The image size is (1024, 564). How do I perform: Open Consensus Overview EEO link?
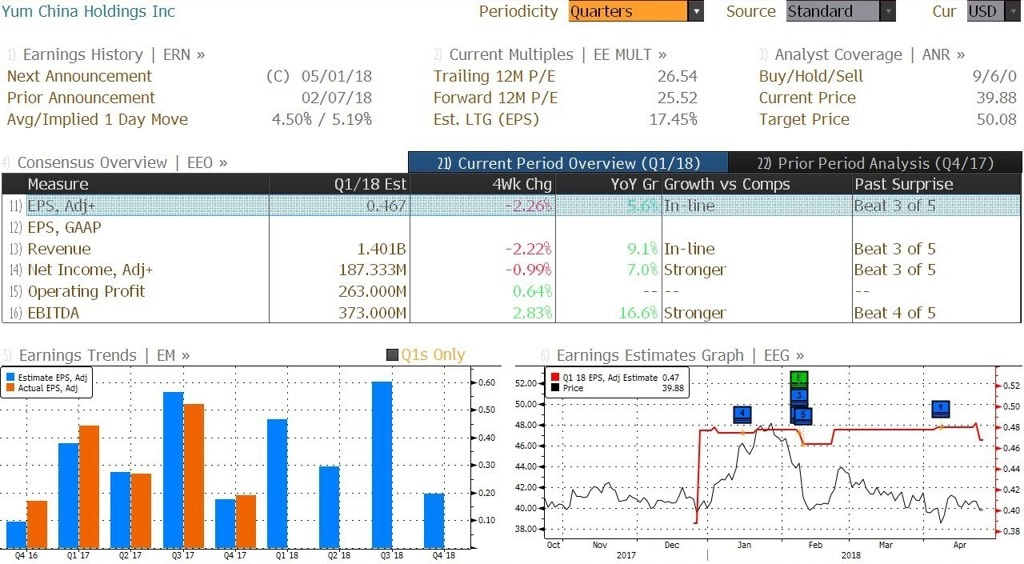[x=116, y=163]
